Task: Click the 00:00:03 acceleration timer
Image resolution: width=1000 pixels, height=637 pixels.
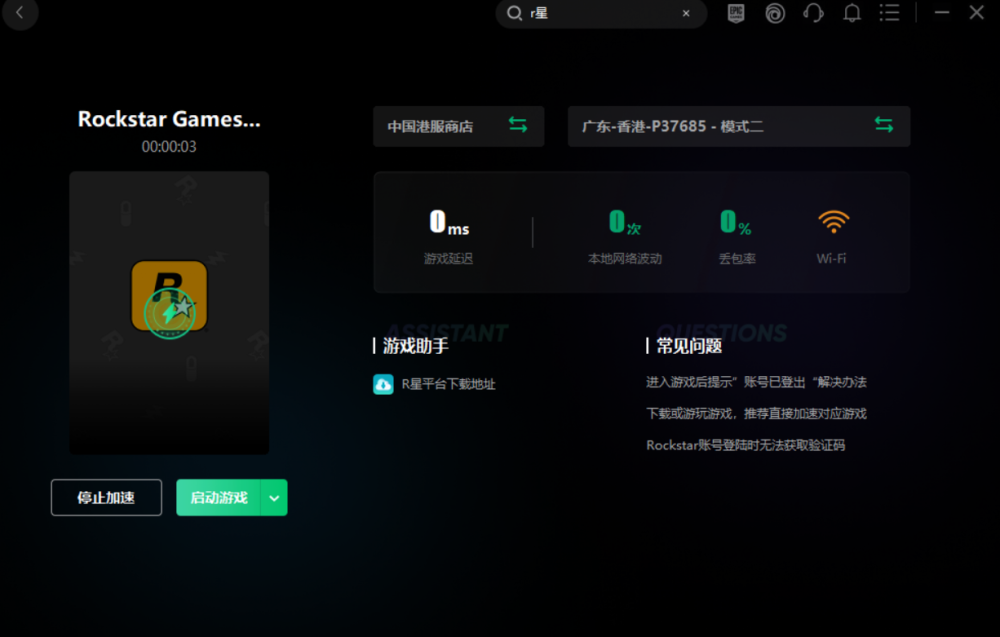Action: click(169, 147)
